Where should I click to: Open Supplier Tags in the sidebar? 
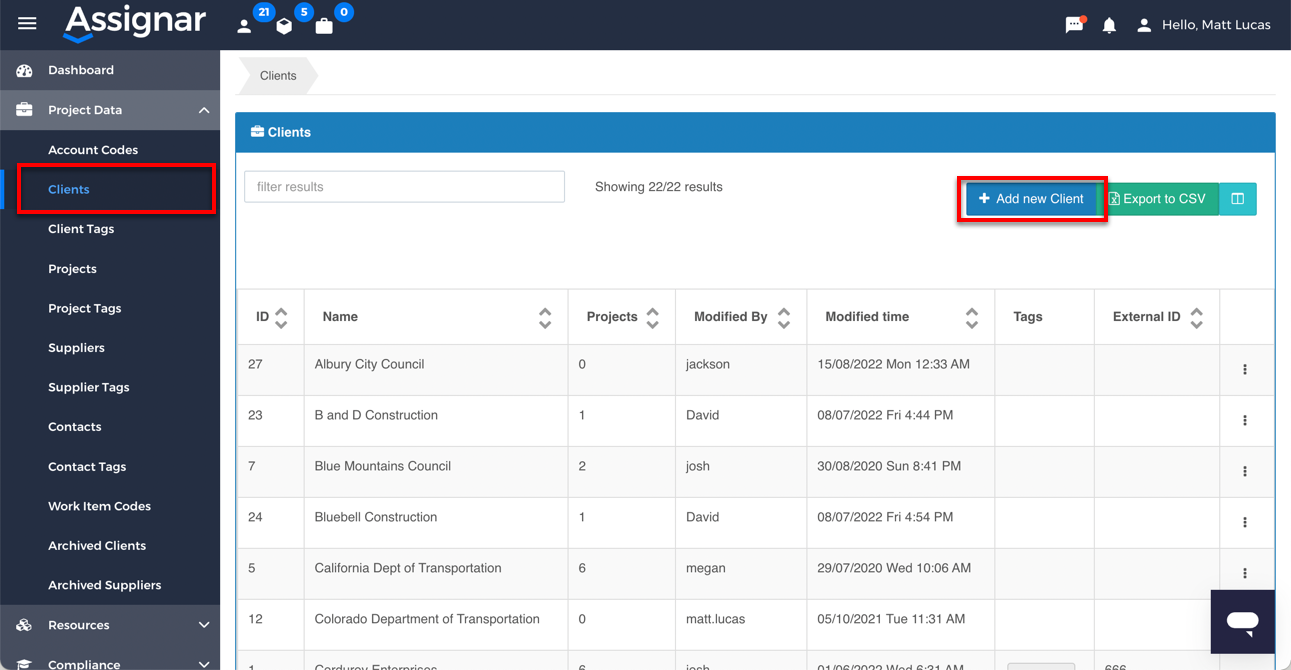click(x=89, y=387)
